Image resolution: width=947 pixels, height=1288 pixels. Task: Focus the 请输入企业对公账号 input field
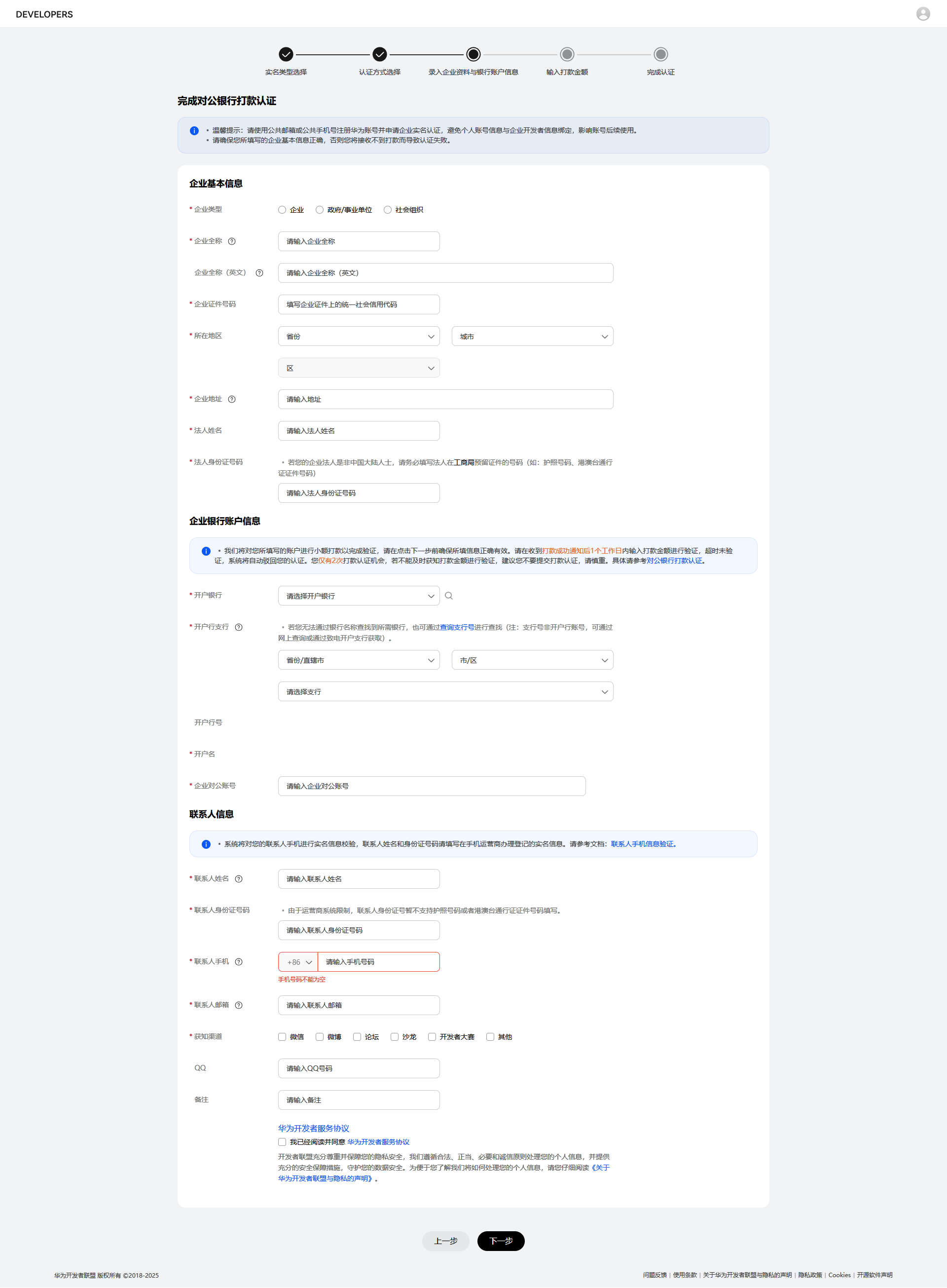coord(432,786)
